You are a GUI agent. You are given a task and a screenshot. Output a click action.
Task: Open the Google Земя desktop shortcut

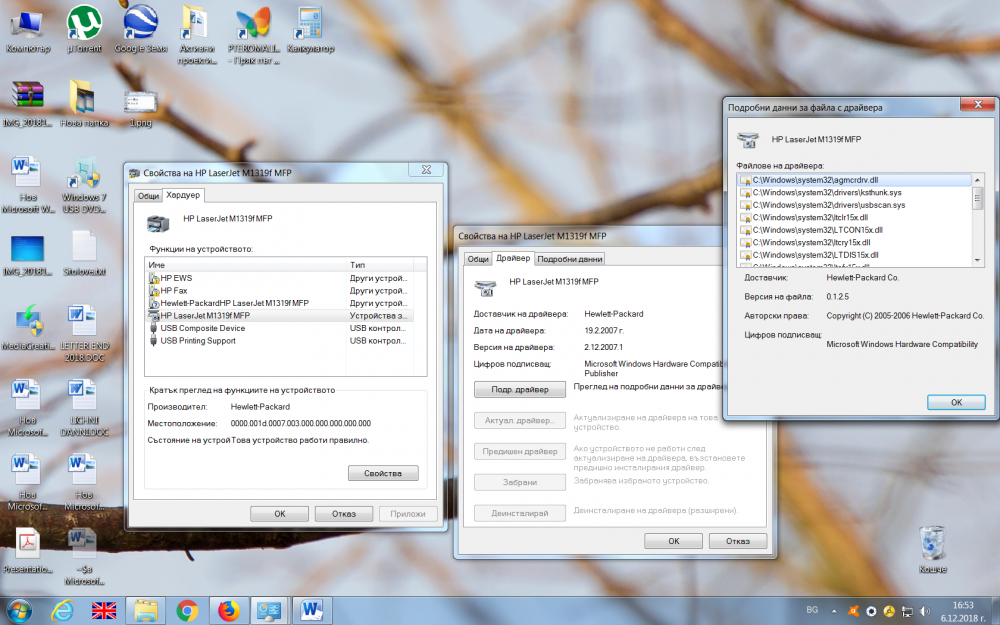click(140, 30)
